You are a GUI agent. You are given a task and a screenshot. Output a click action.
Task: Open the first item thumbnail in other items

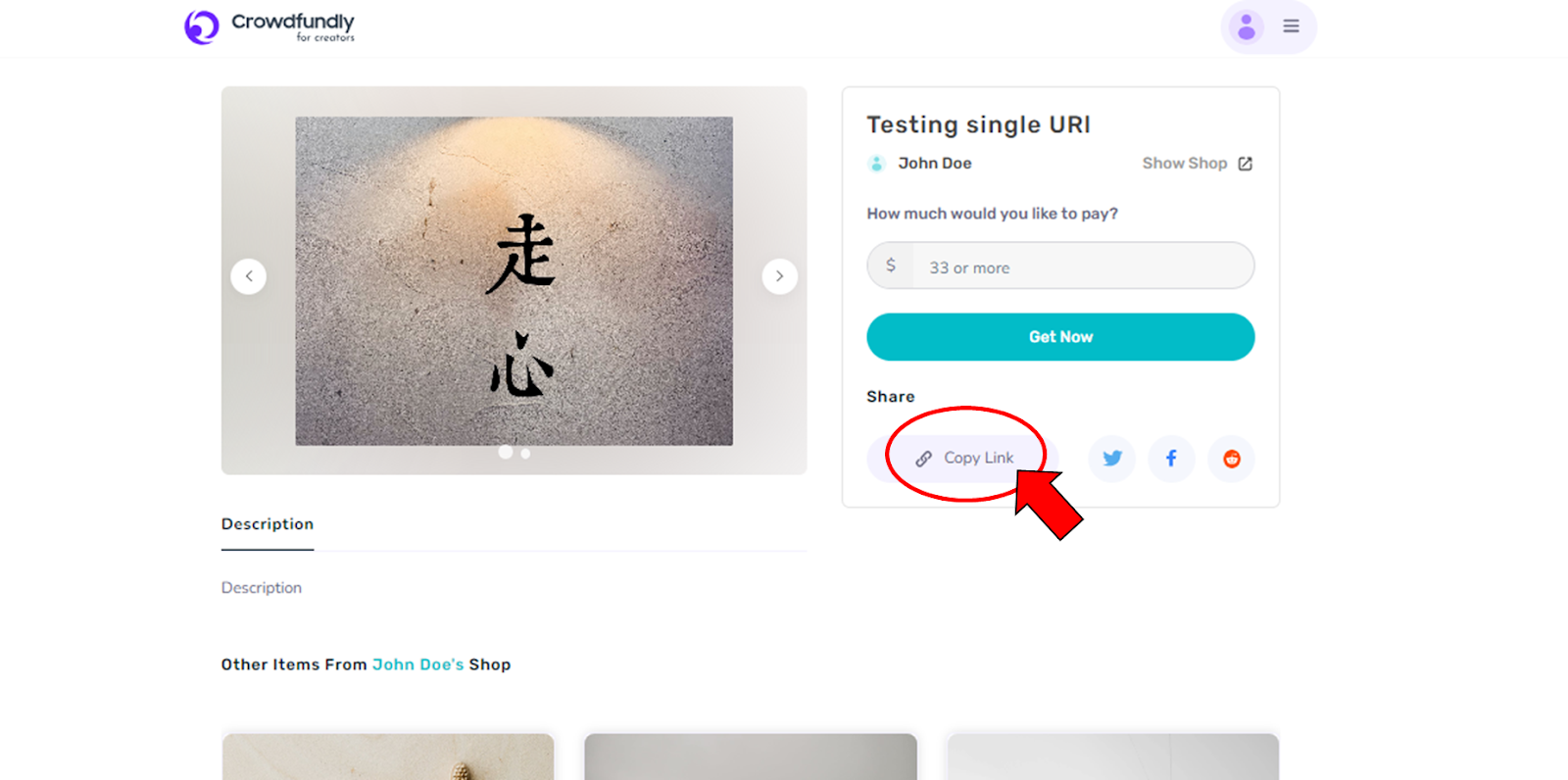coord(388,756)
